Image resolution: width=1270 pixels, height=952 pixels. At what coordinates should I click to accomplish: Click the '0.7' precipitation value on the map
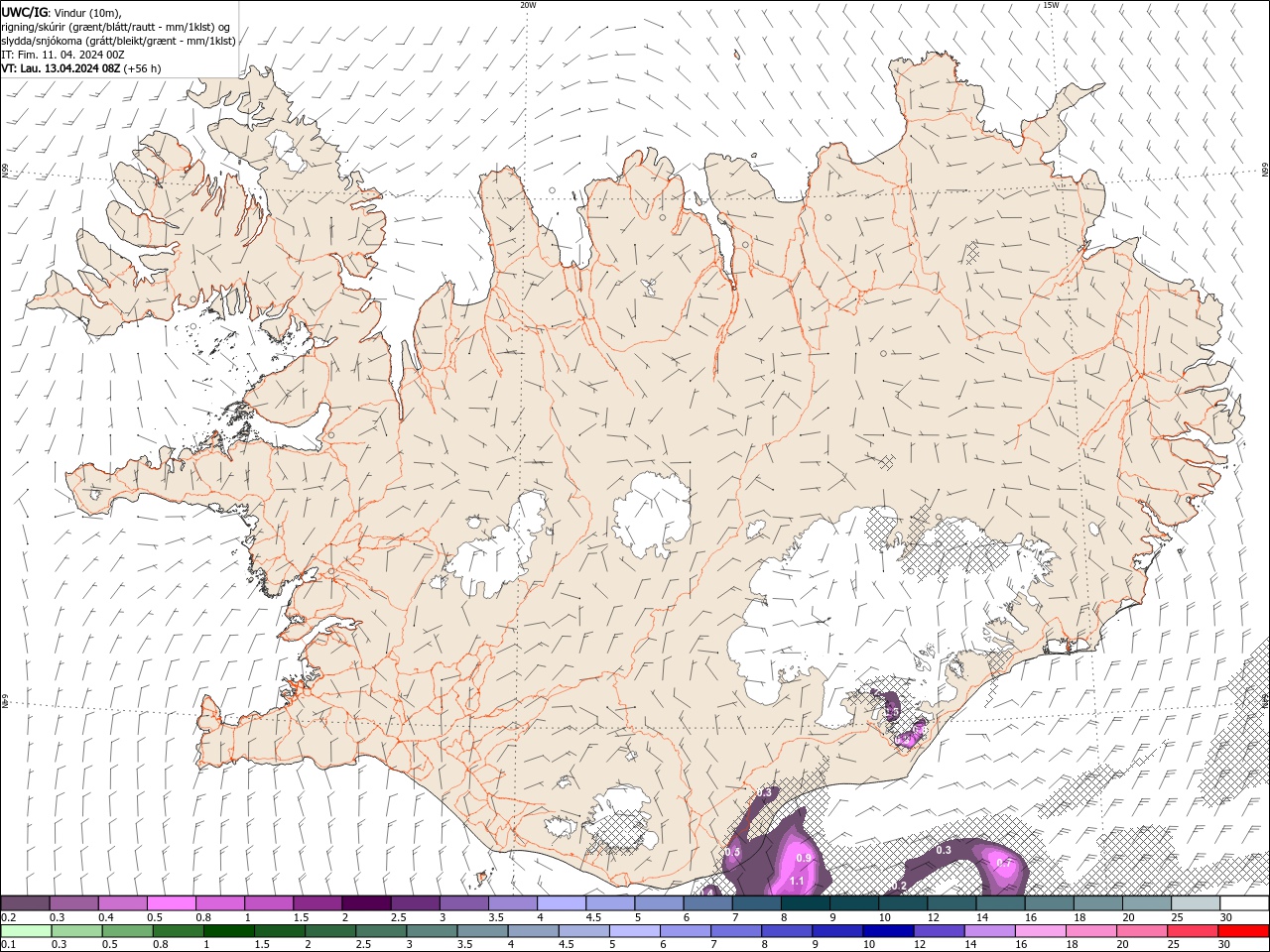[x=1004, y=863]
